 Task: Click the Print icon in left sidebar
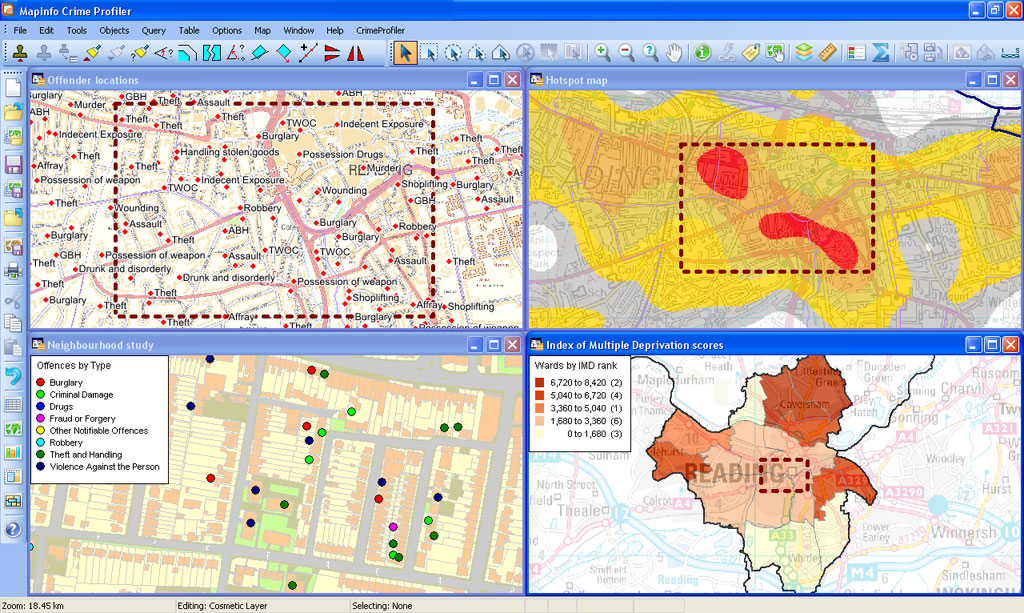coord(14,270)
